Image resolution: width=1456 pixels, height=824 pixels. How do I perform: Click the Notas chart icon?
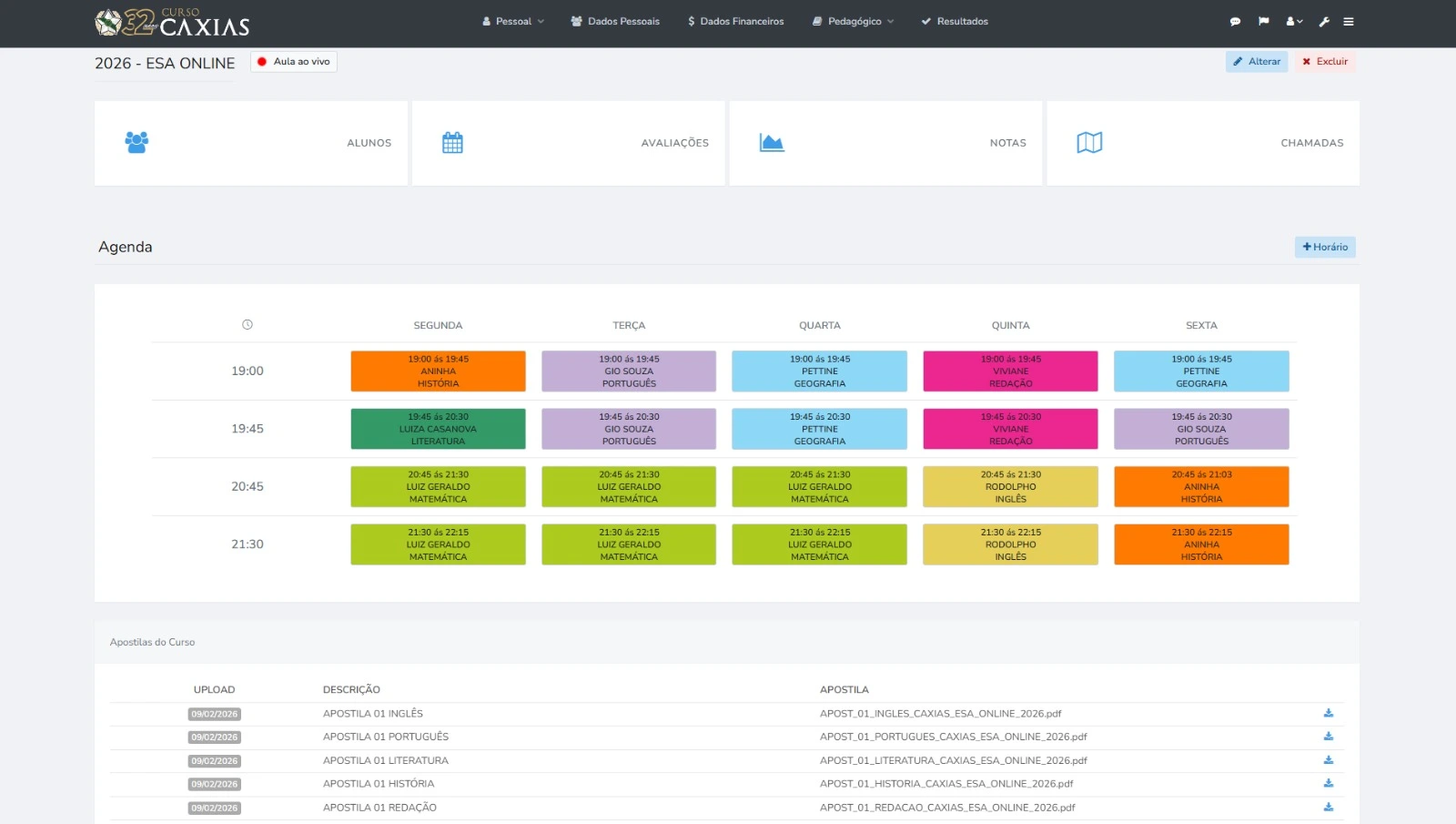pos(772,143)
